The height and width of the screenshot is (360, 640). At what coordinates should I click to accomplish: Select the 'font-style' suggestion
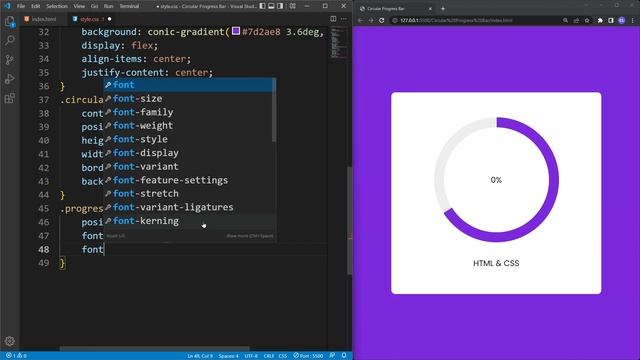(x=189, y=139)
